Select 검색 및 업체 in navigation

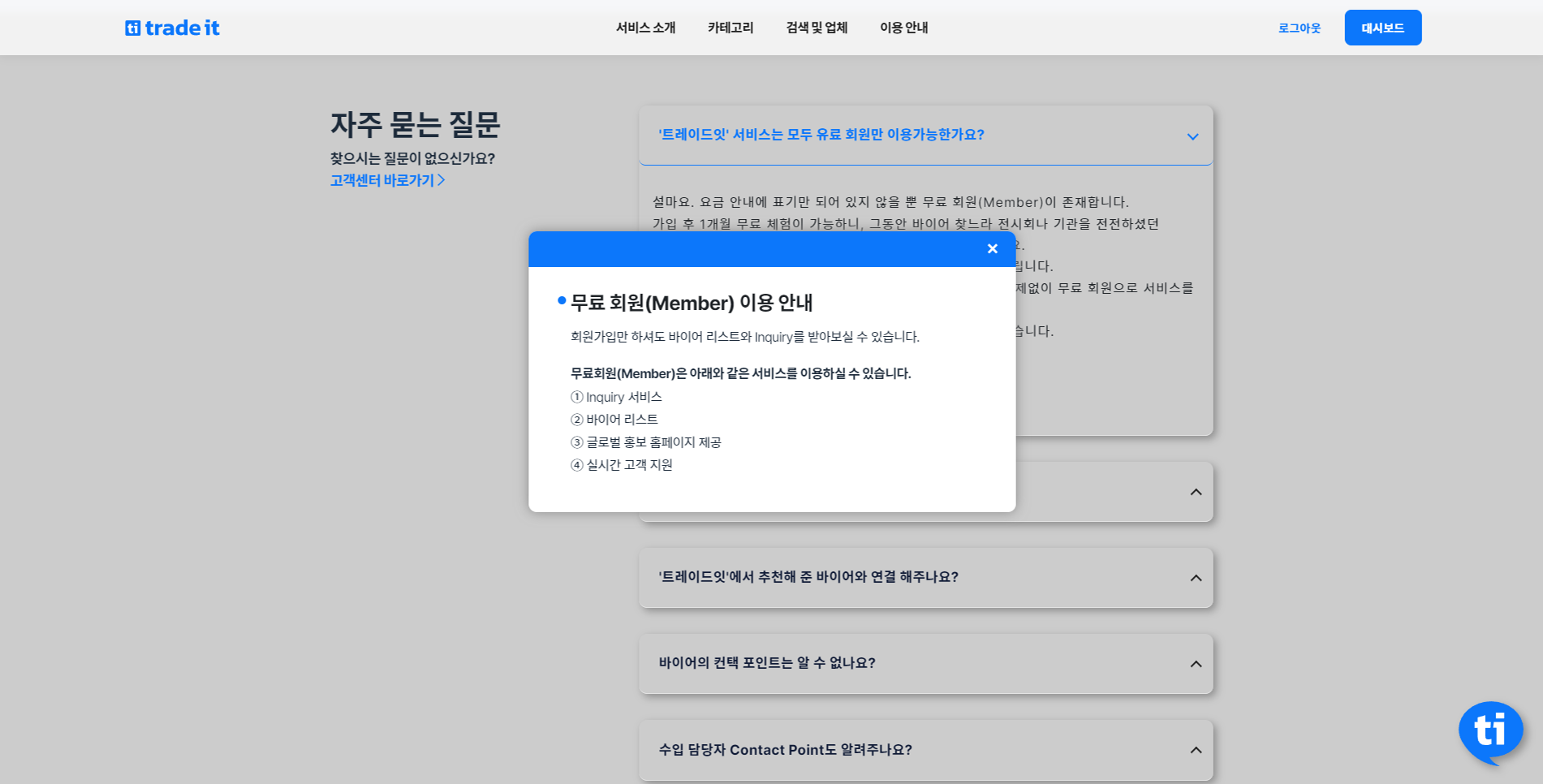817,28
